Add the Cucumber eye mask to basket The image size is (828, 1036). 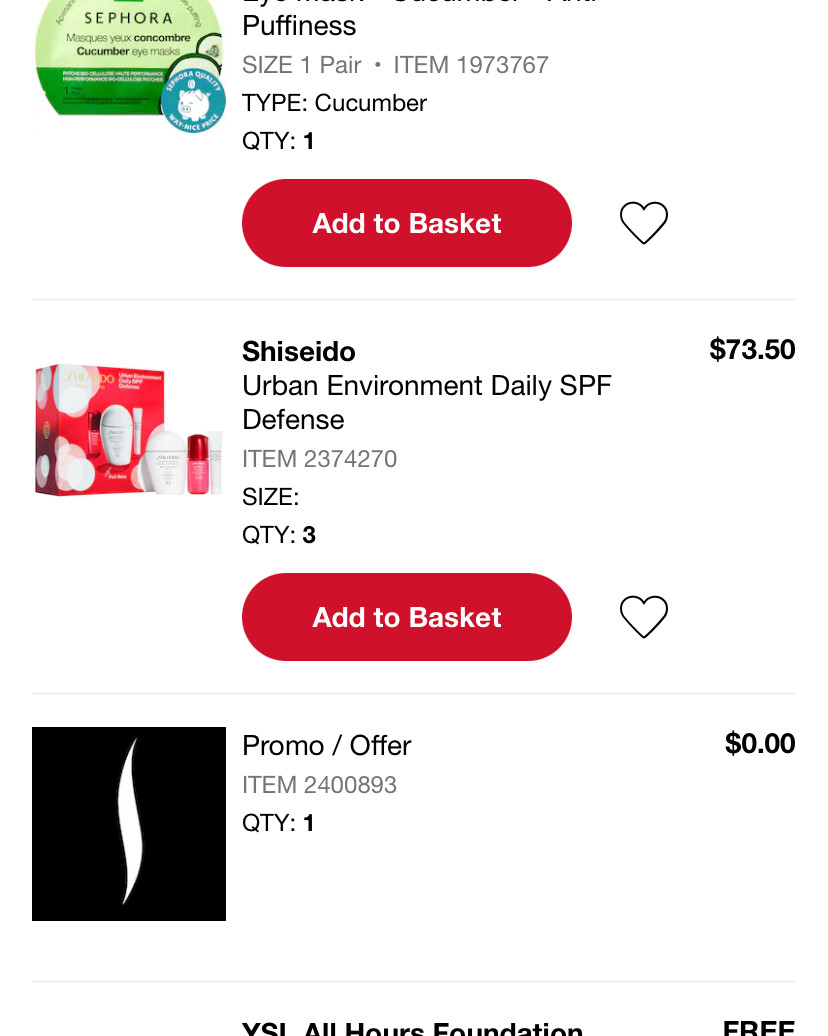coord(406,223)
